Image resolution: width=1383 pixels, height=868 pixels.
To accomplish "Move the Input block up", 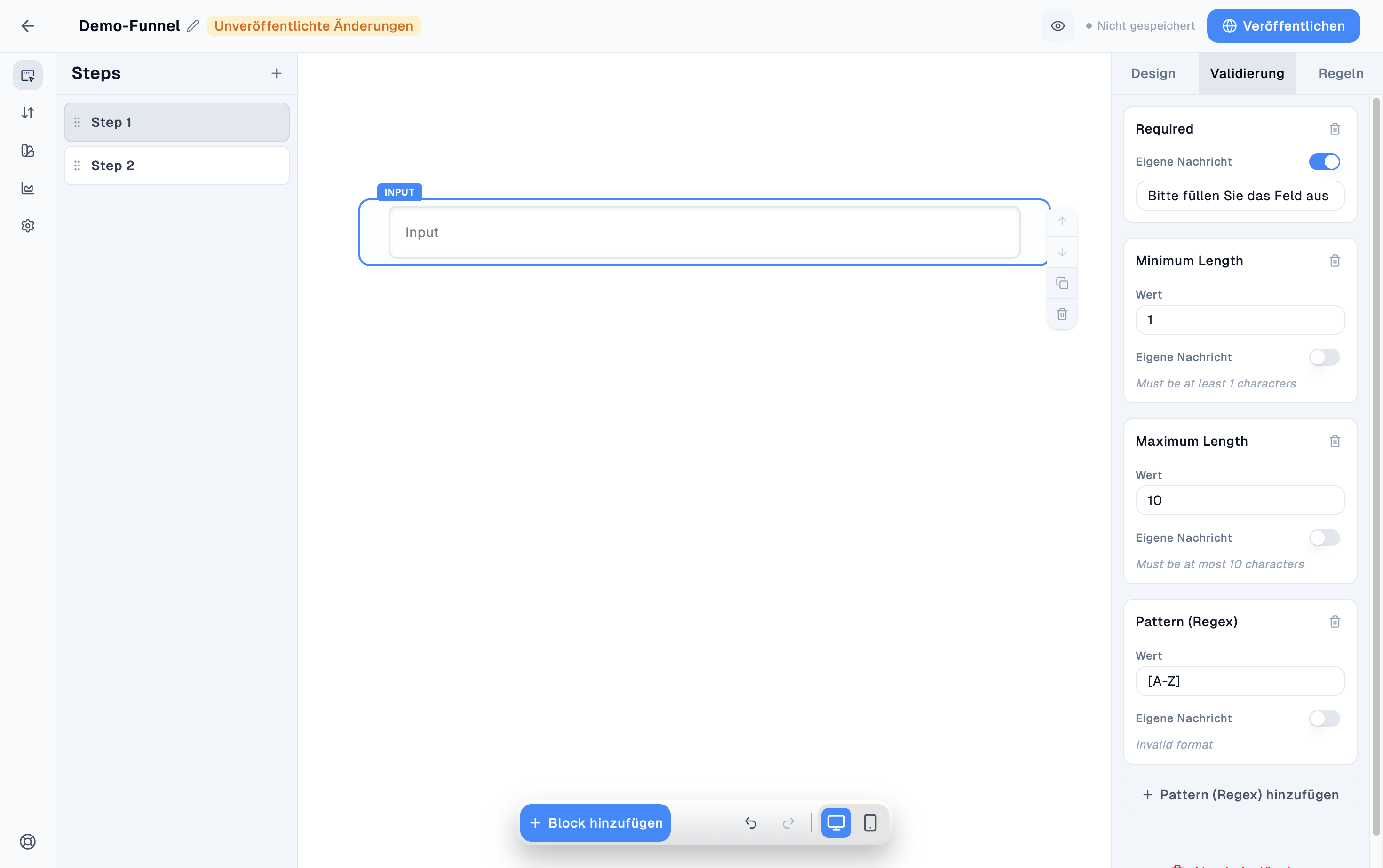I will 1062,221.
